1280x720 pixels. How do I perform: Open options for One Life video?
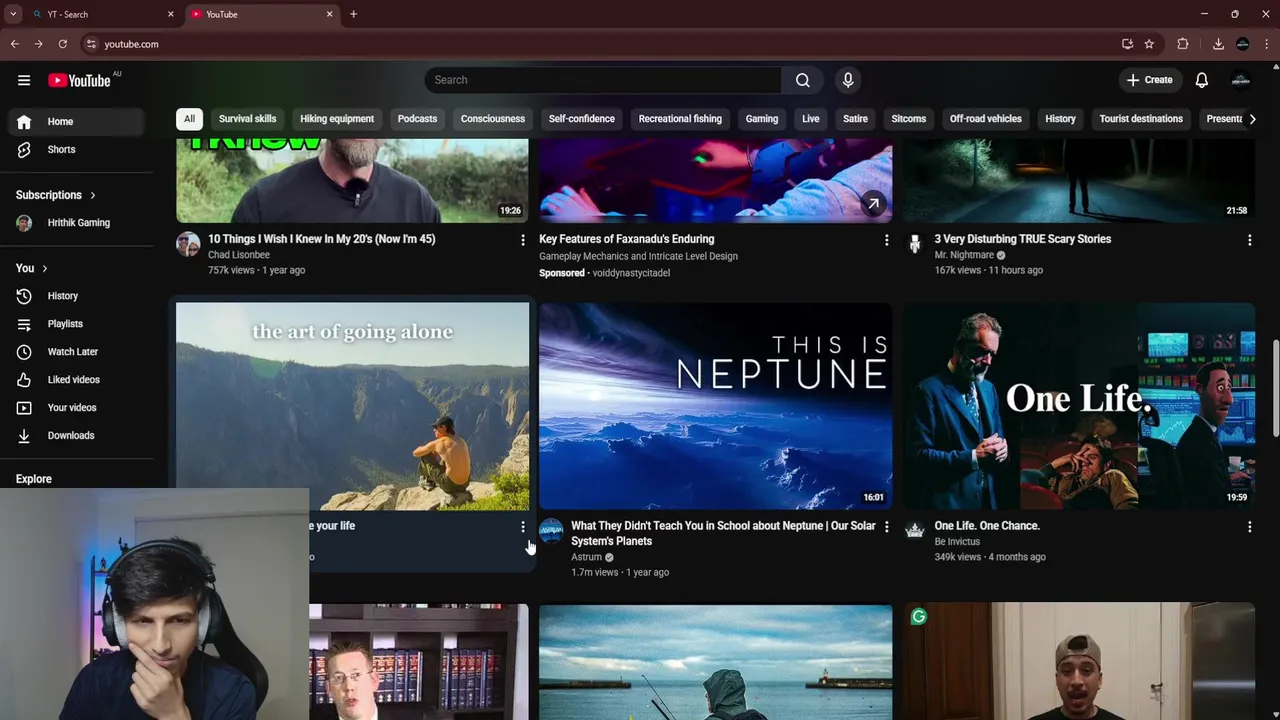click(x=1249, y=527)
